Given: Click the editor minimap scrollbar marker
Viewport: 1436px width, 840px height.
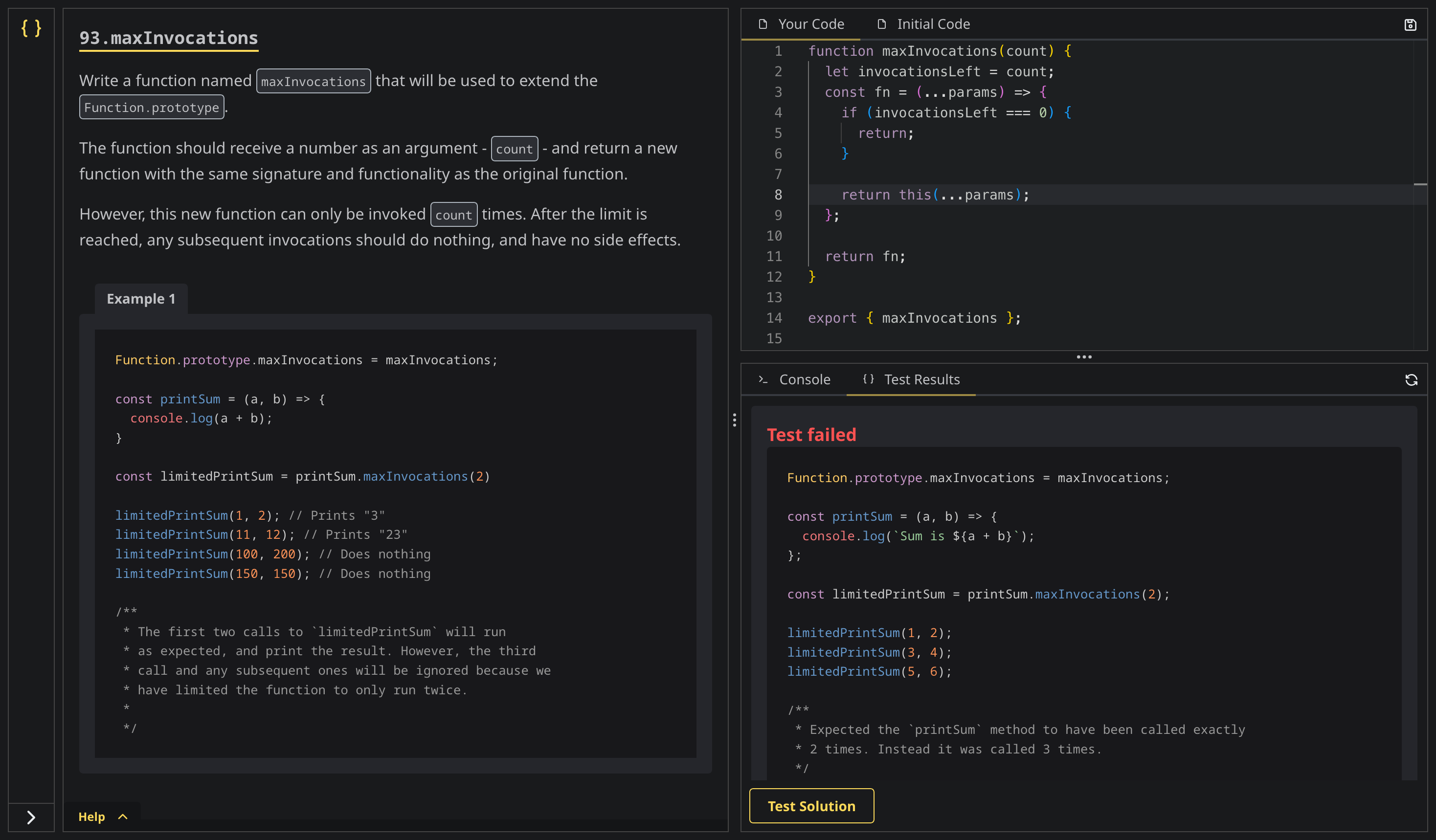Looking at the screenshot, I should click(1420, 184).
